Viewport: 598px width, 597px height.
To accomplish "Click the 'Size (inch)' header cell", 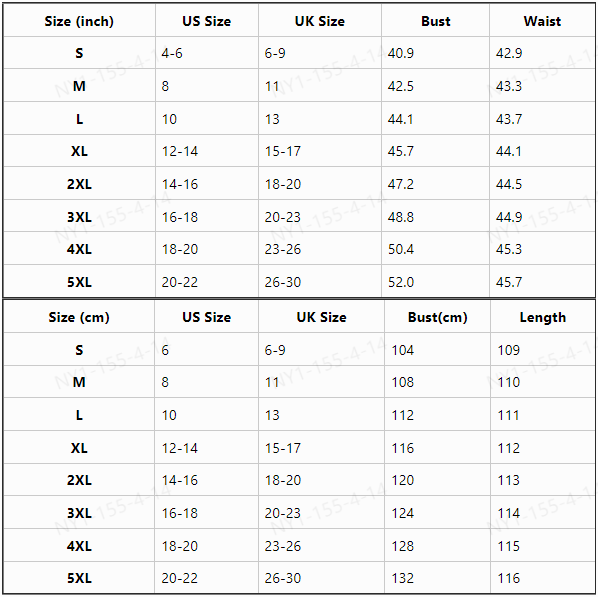I will (79, 21).
